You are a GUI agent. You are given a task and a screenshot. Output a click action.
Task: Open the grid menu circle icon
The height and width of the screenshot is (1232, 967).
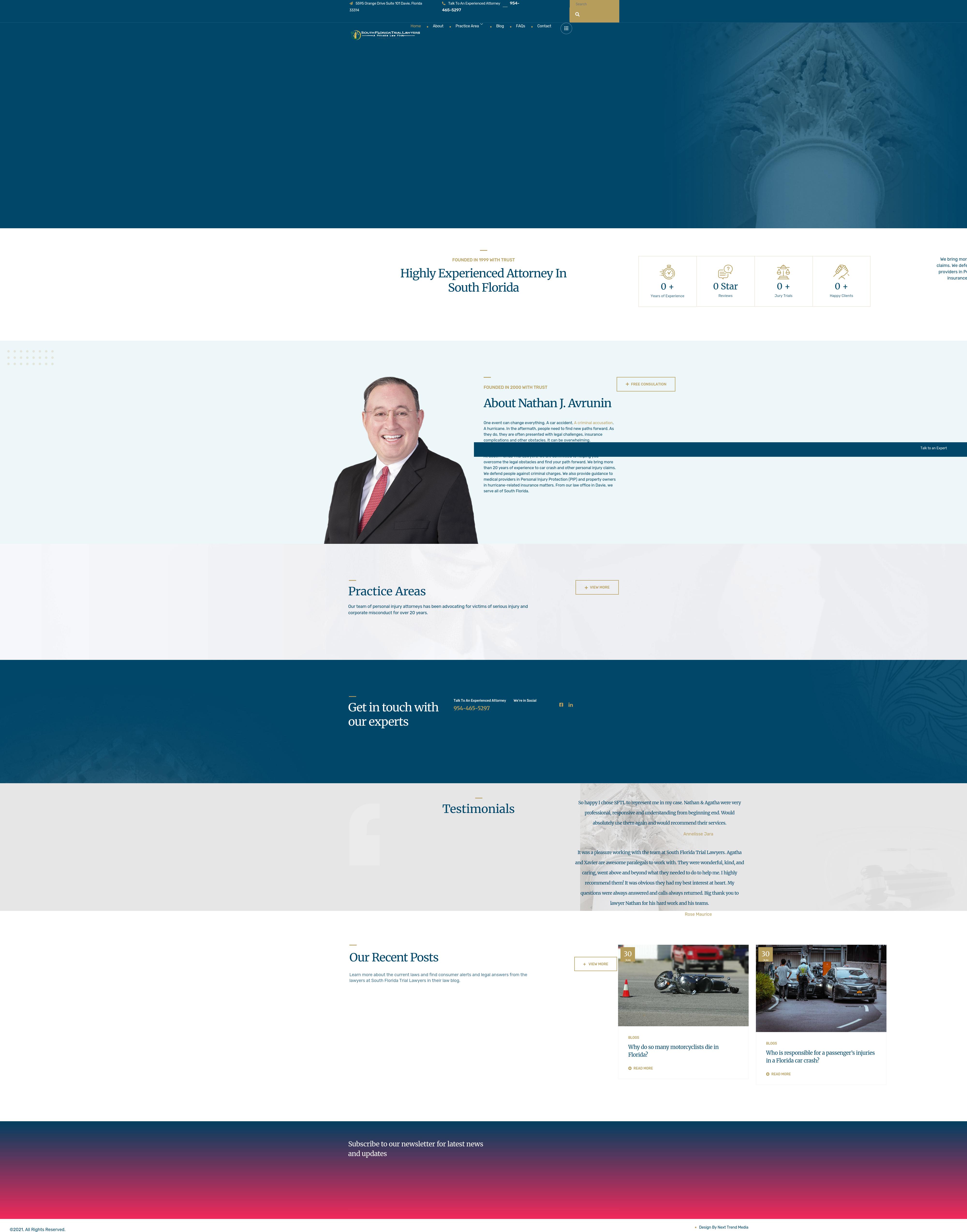[x=566, y=28]
